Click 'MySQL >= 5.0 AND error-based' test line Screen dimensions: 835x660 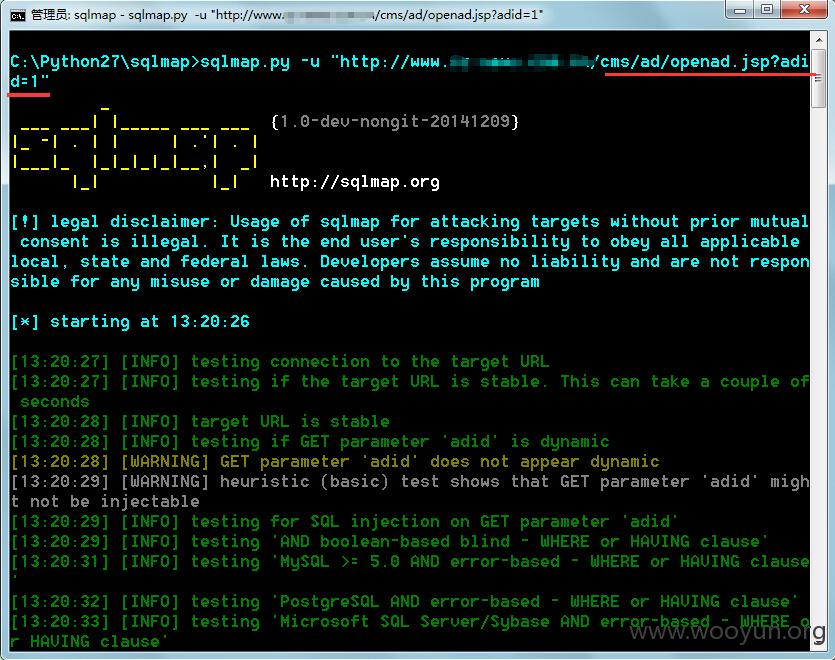(x=410, y=562)
